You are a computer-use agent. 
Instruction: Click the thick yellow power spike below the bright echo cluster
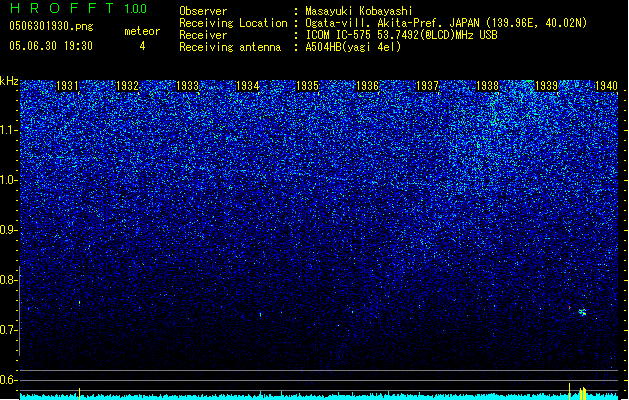(583, 394)
